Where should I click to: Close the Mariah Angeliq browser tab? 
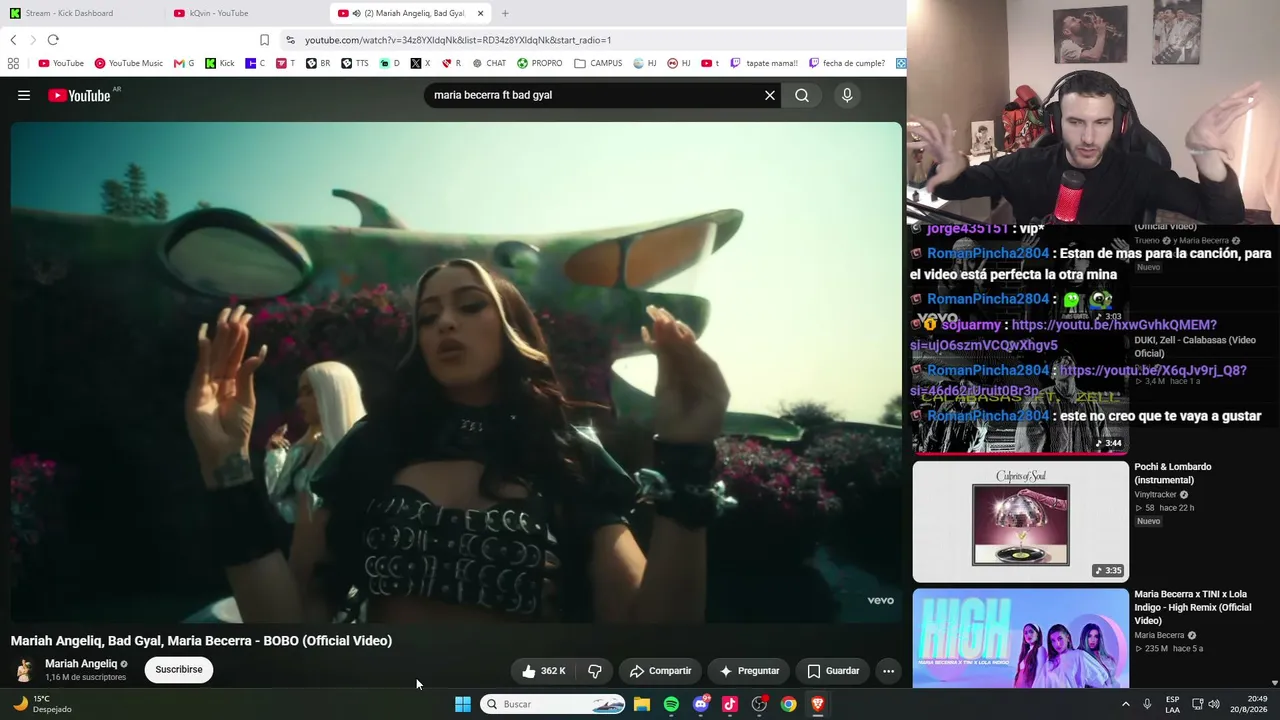481,13
